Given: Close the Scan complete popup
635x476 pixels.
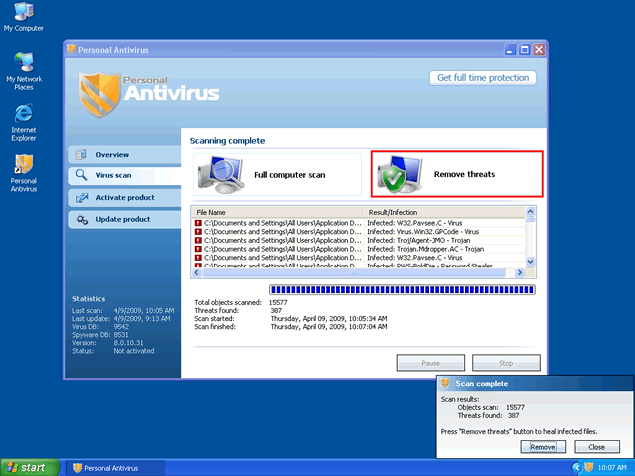Looking at the screenshot, I should (596, 446).
